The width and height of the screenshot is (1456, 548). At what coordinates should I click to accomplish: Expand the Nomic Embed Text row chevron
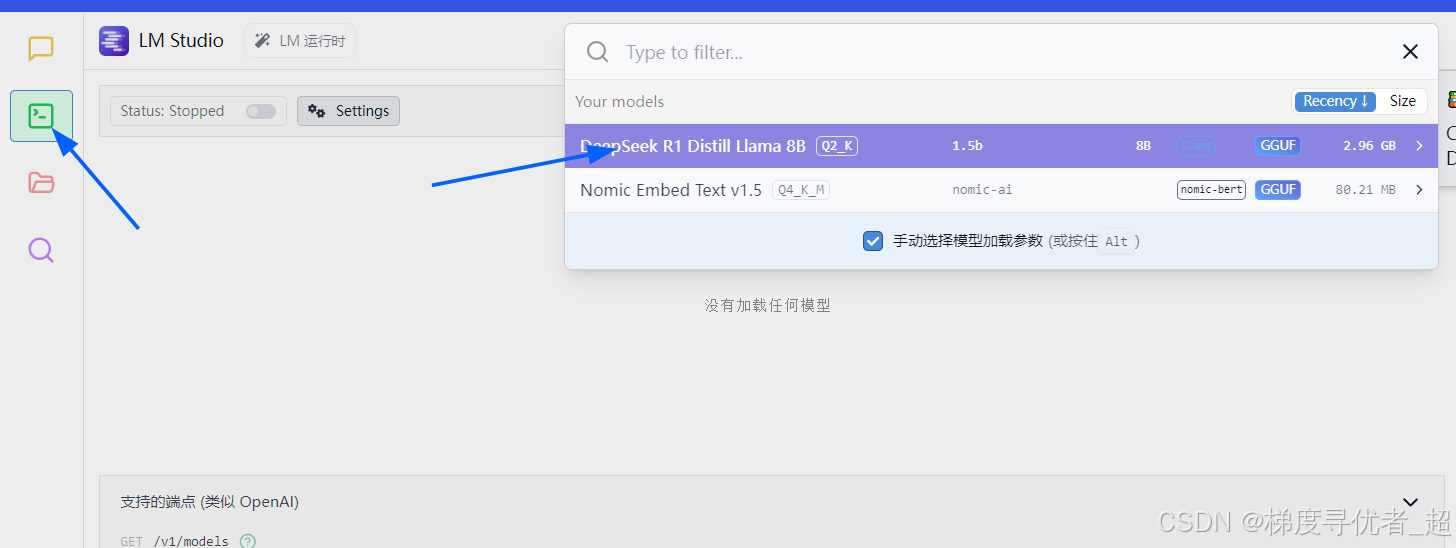tap(1419, 190)
